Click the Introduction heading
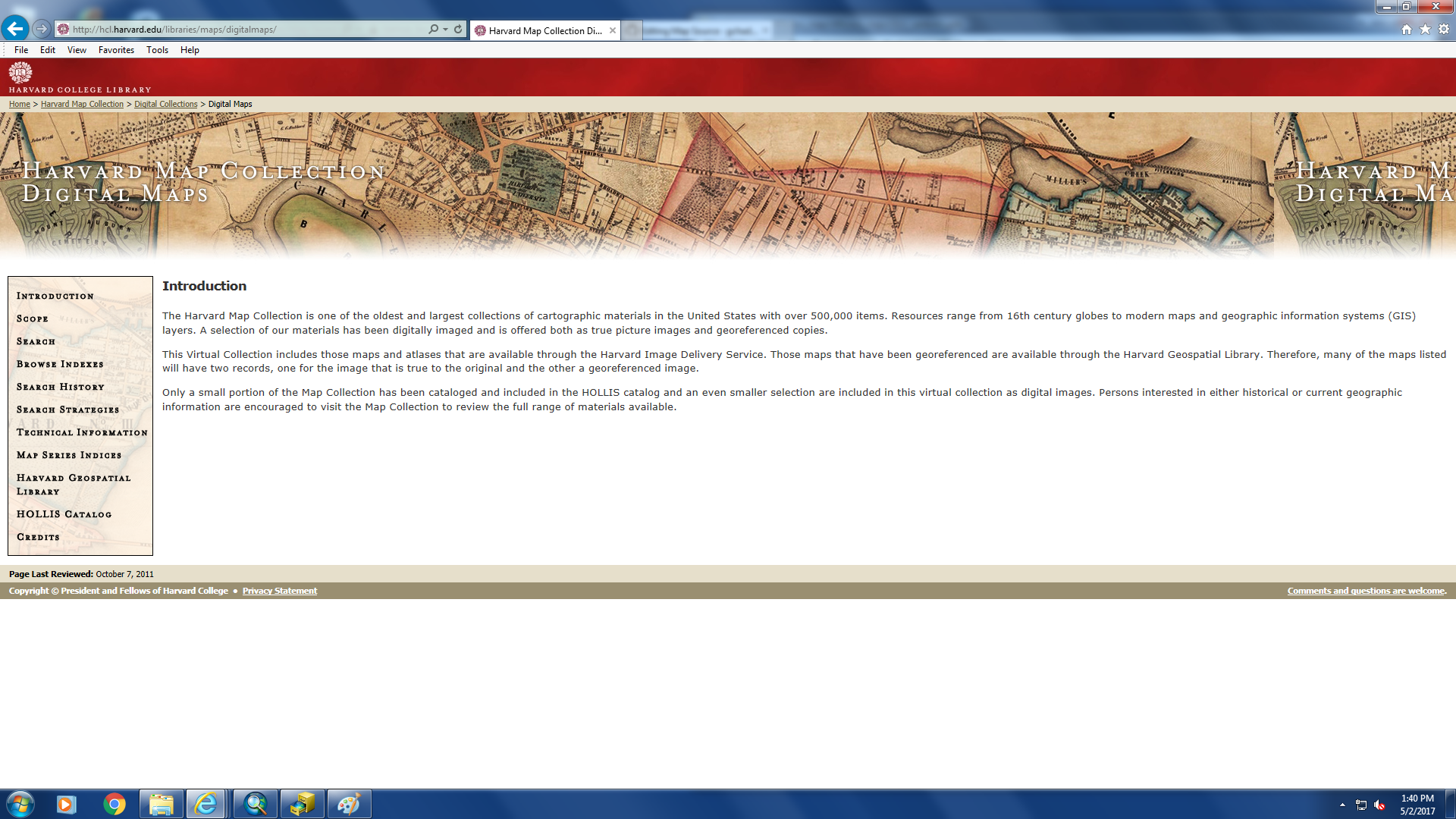Screen dimensions: 1456x819 point(204,286)
